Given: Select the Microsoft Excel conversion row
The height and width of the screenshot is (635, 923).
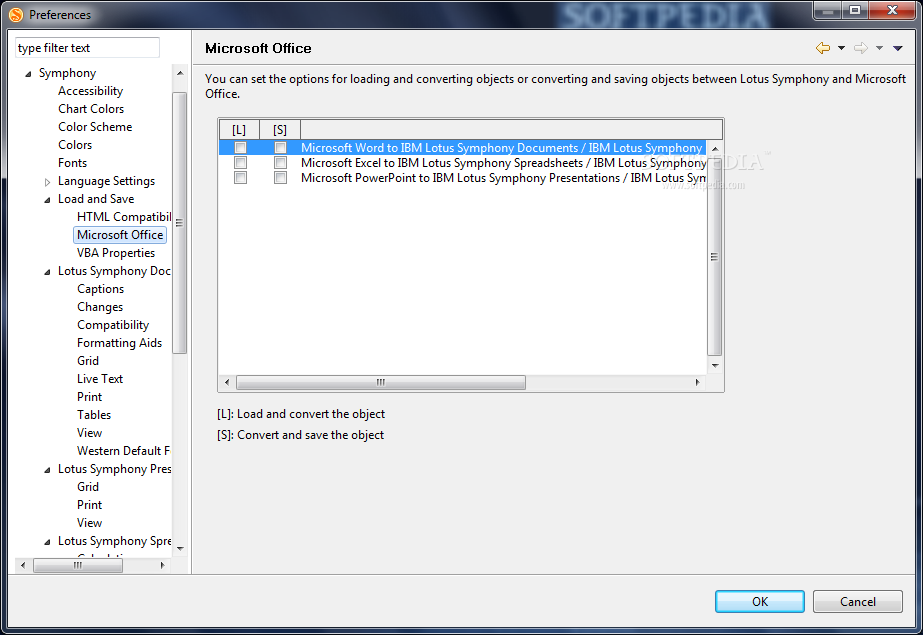Looking at the screenshot, I should (462, 162).
